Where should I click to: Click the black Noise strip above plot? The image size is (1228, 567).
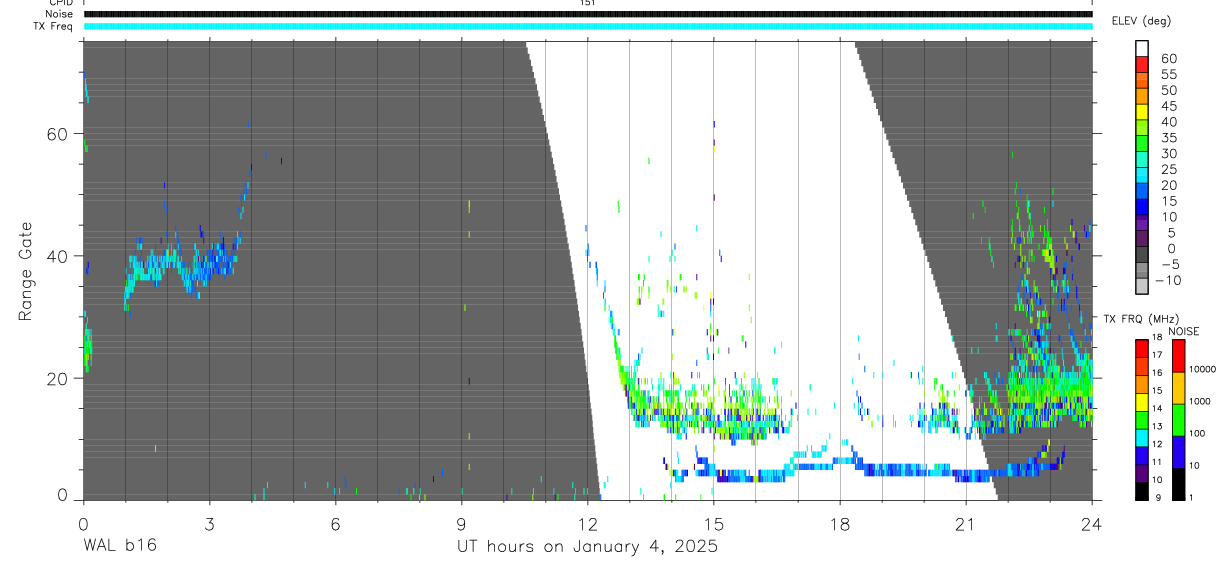tap(588, 14)
